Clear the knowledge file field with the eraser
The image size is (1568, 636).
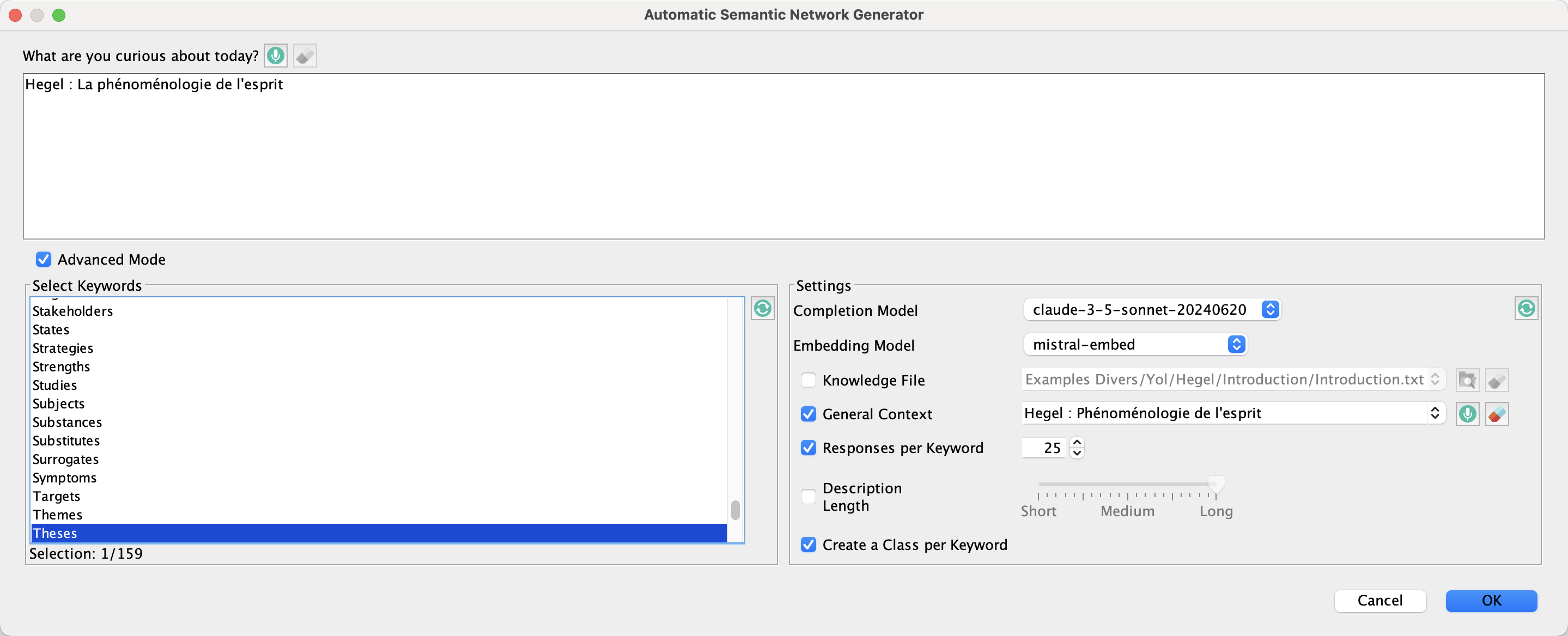(1496, 381)
